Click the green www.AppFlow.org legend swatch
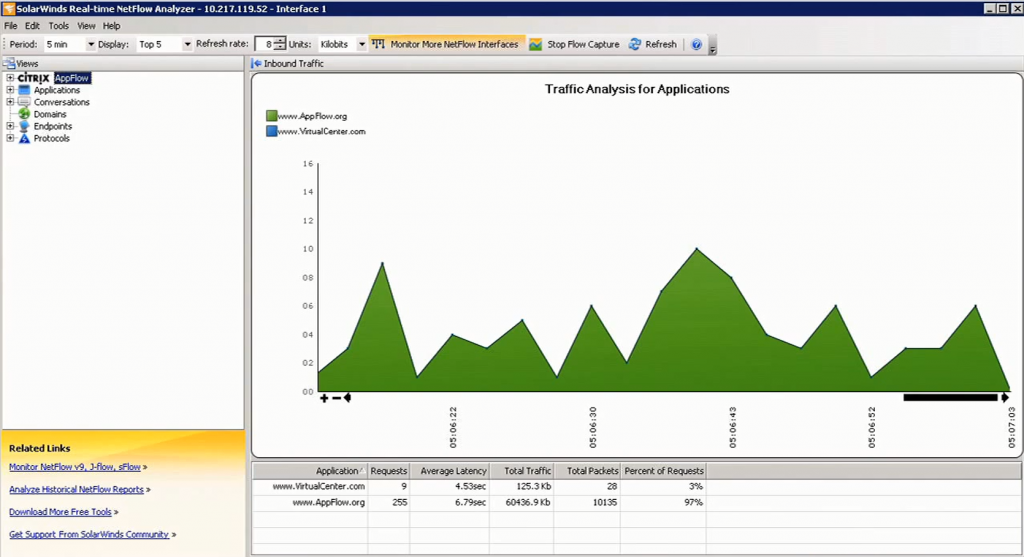The width and height of the screenshot is (1024, 557). pos(272,116)
